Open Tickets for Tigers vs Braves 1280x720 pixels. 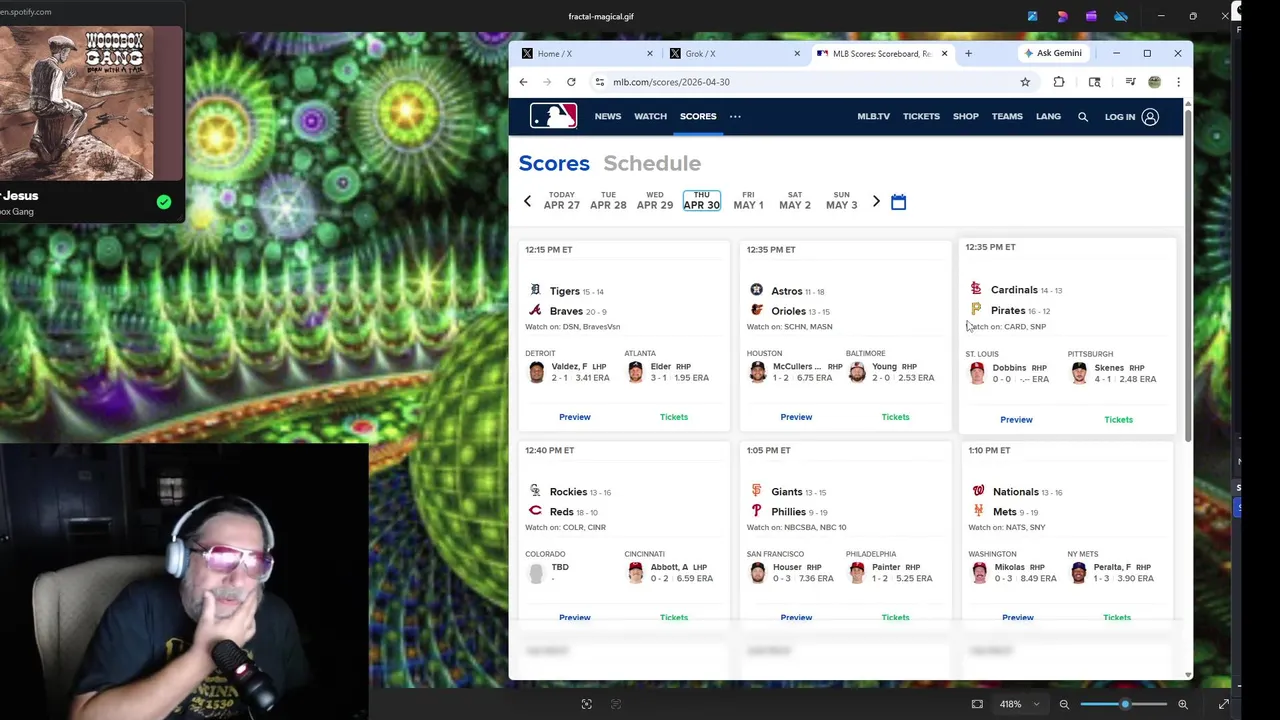(x=674, y=417)
